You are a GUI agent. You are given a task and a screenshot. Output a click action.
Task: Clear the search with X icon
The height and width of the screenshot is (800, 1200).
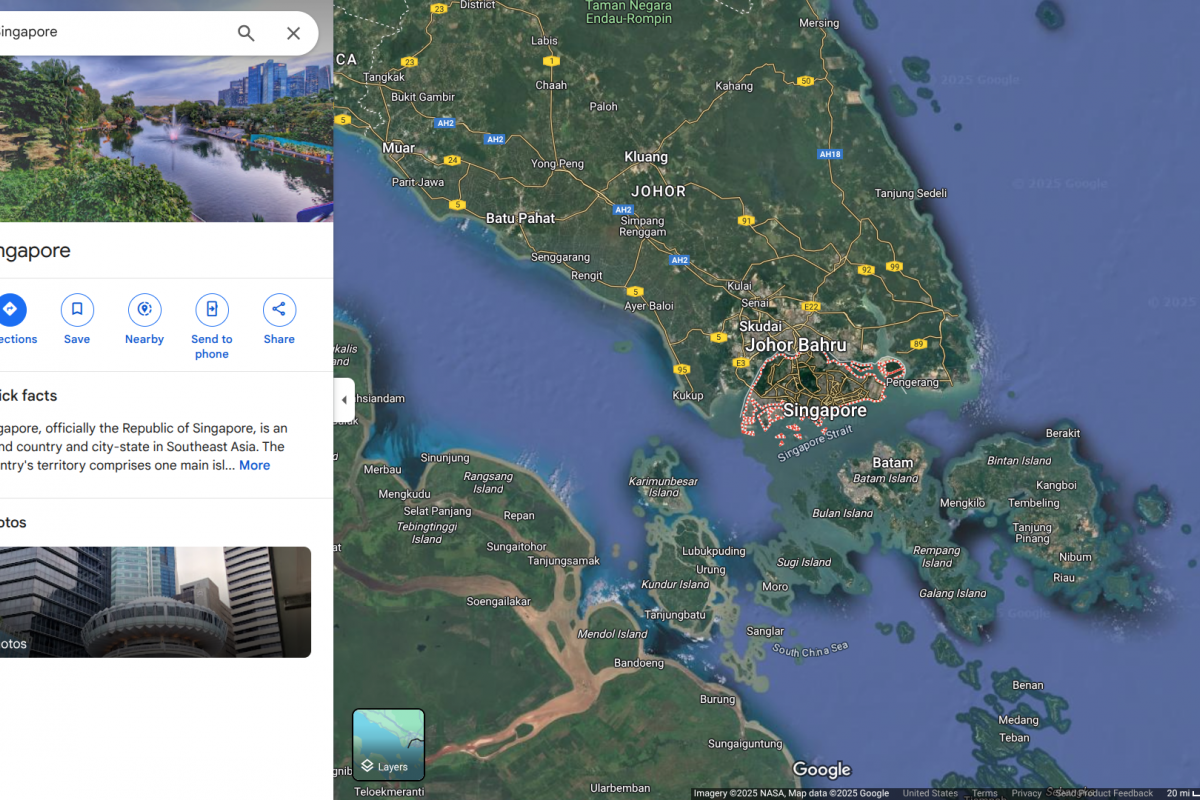[x=293, y=33]
